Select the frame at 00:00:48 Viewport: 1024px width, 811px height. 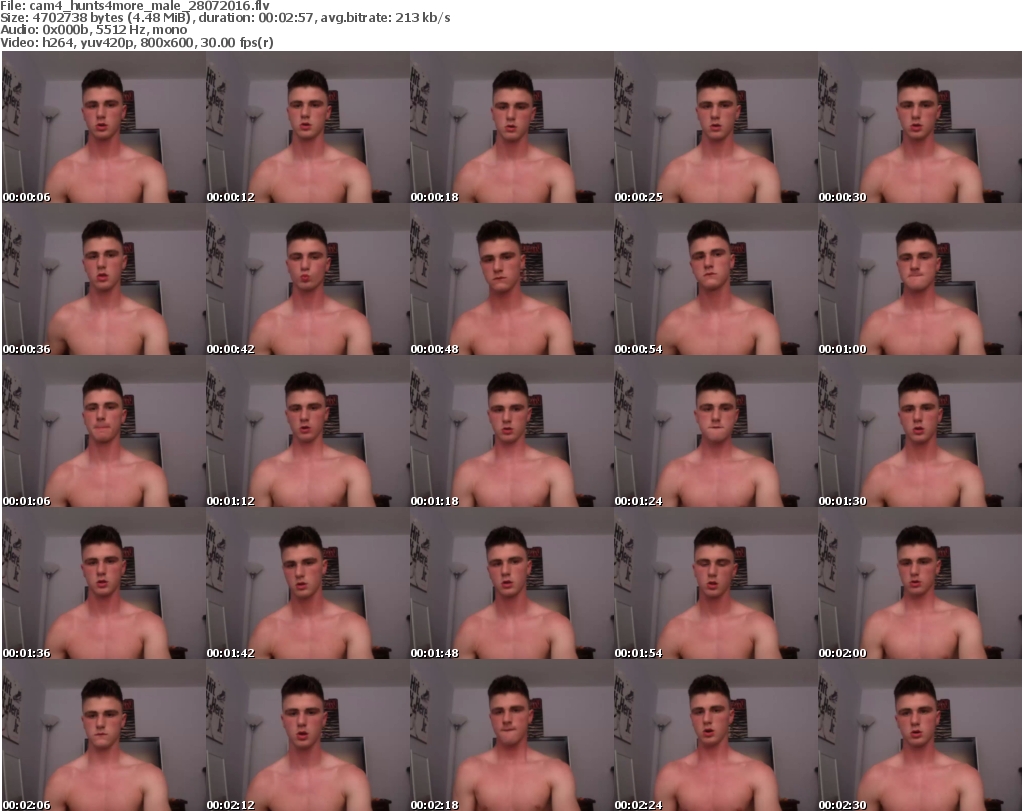coord(511,279)
